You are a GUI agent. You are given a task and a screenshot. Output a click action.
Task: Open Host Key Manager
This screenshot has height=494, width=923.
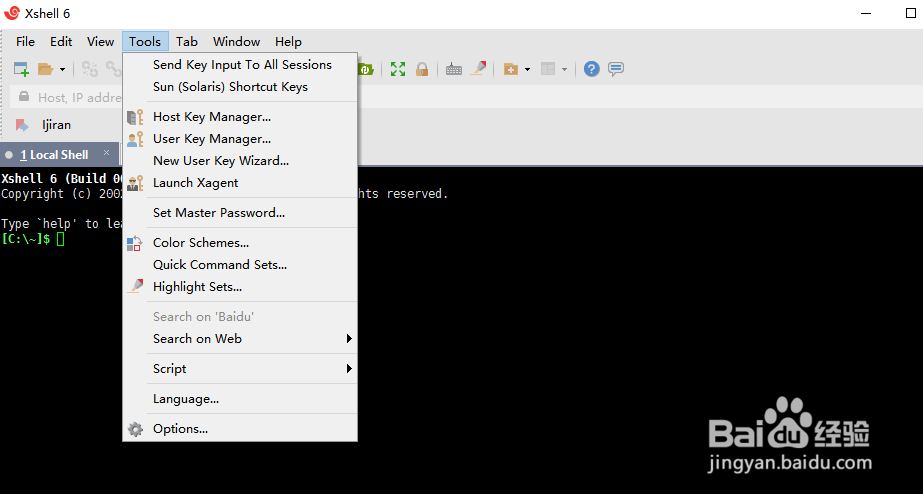click(240, 117)
